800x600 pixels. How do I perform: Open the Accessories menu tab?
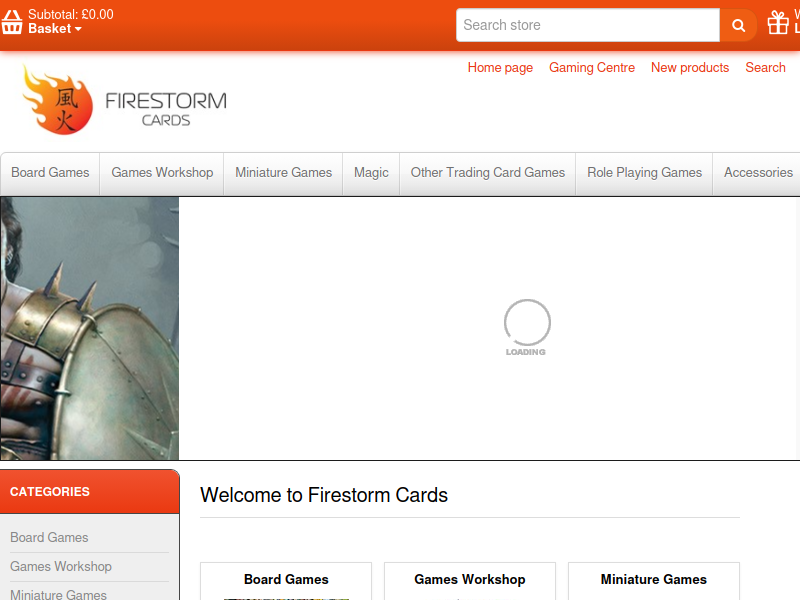758,173
